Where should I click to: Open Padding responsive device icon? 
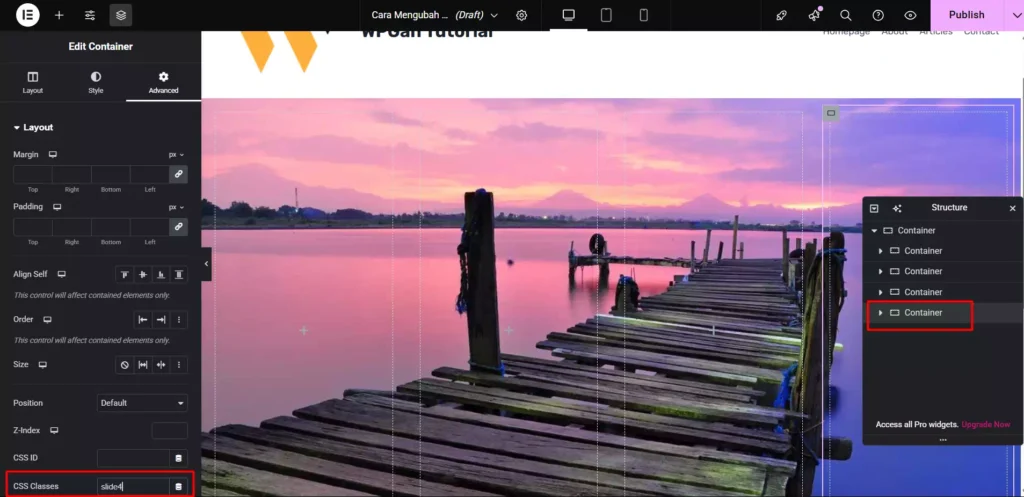tap(57, 207)
